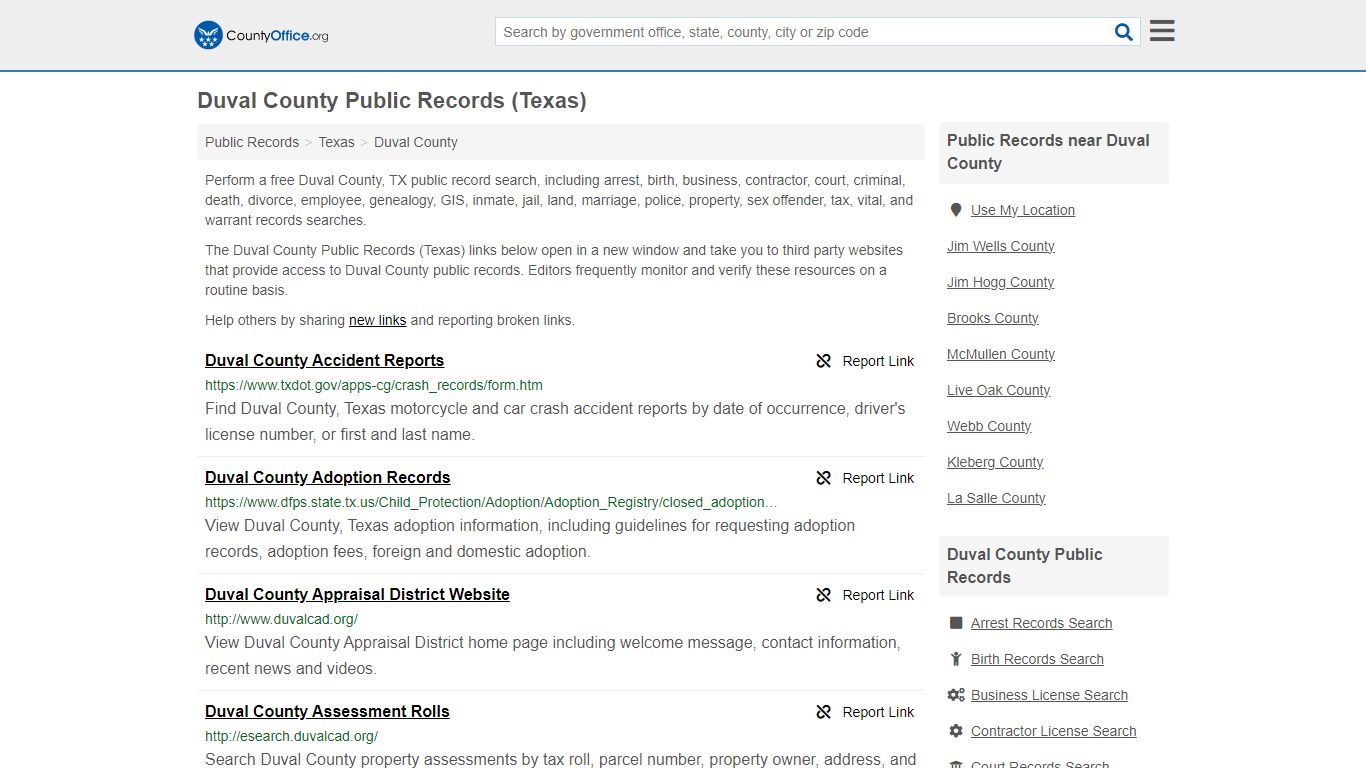
Task: Go to Texas breadcrumb
Action: pos(336,142)
